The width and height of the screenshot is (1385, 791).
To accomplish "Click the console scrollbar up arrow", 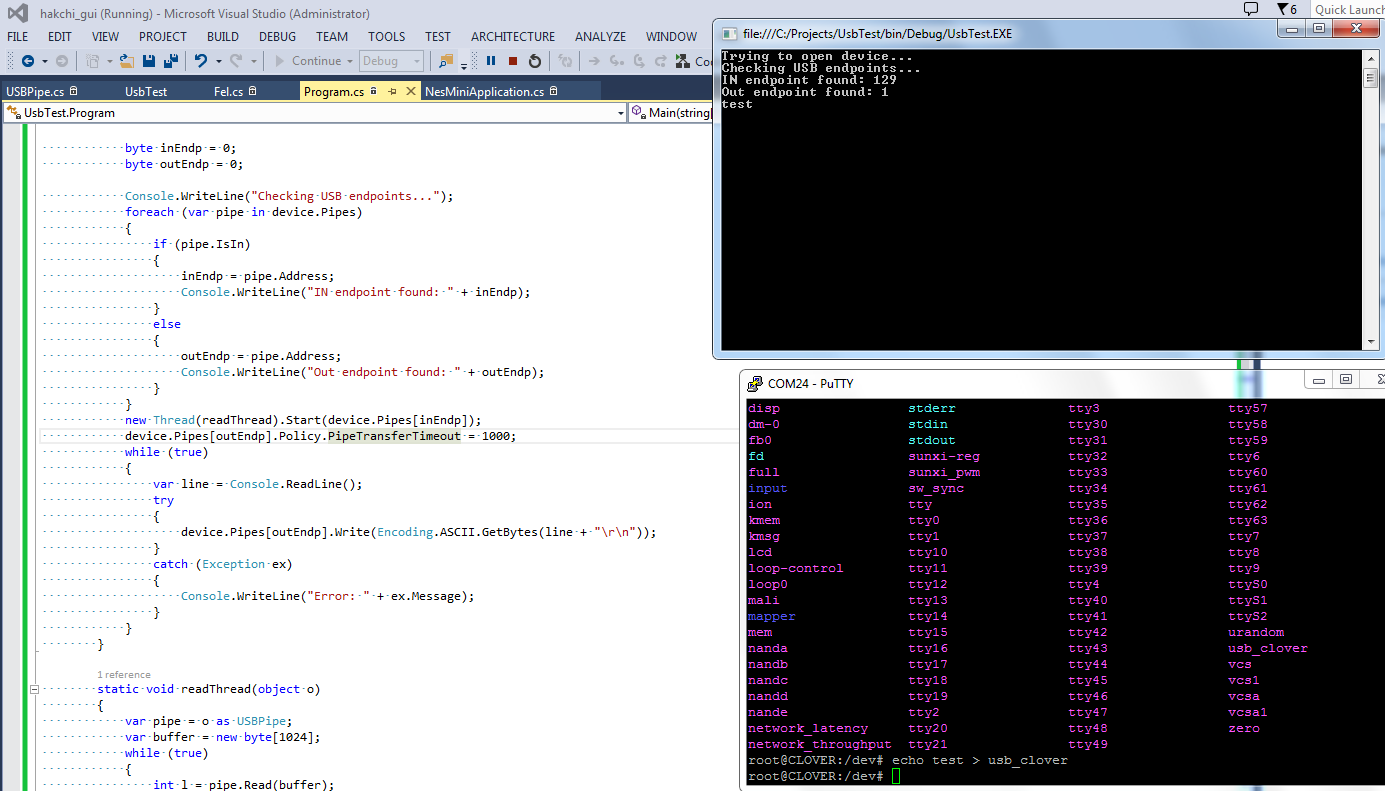I will tap(1370, 58).
